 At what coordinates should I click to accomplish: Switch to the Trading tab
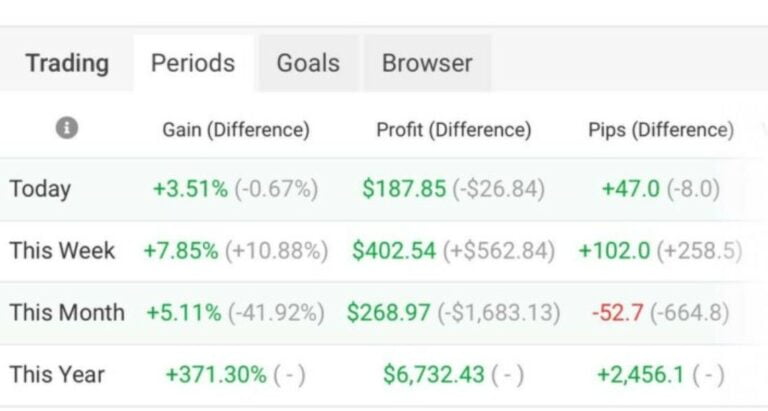coord(67,63)
